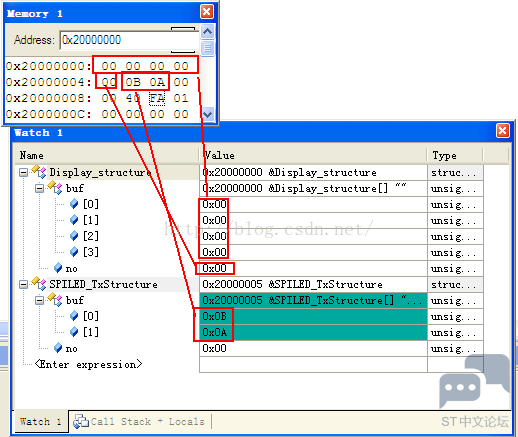The height and width of the screenshot is (437, 518).
Task: Click memory byte 40 in 0x20000008 row
Action: click(133, 98)
